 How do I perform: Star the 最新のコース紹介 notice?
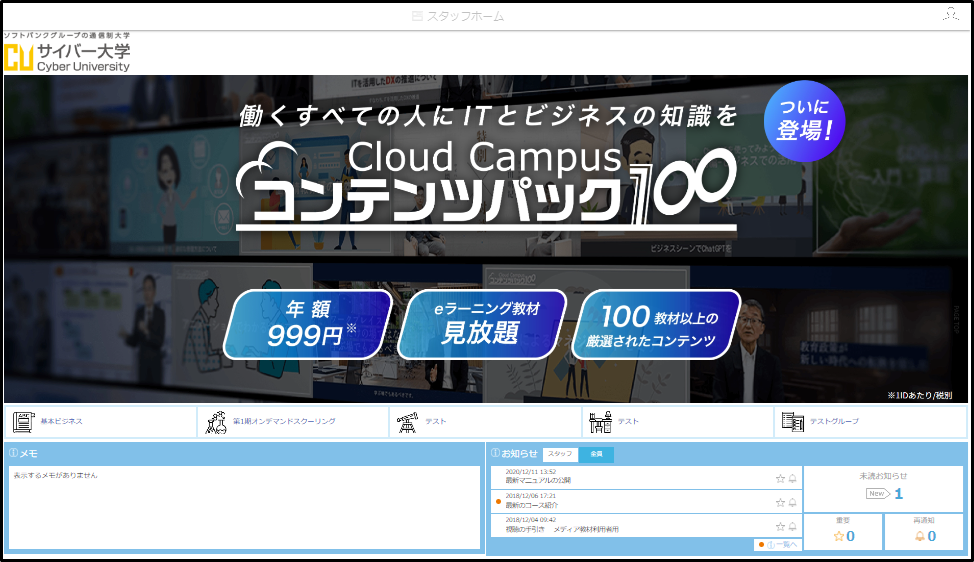[x=780, y=502]
